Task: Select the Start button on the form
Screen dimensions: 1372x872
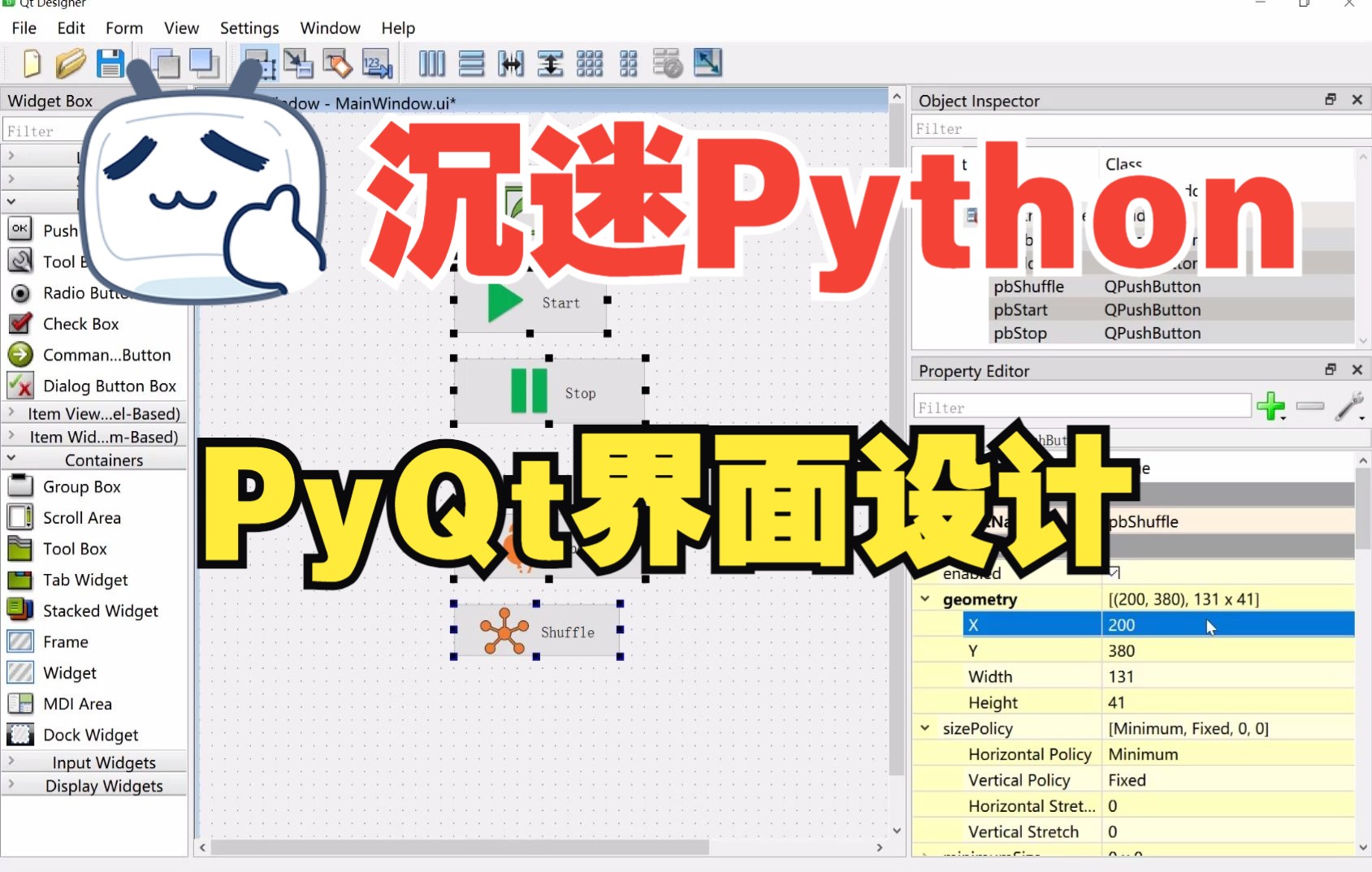Action: click(x=530, y=302)
